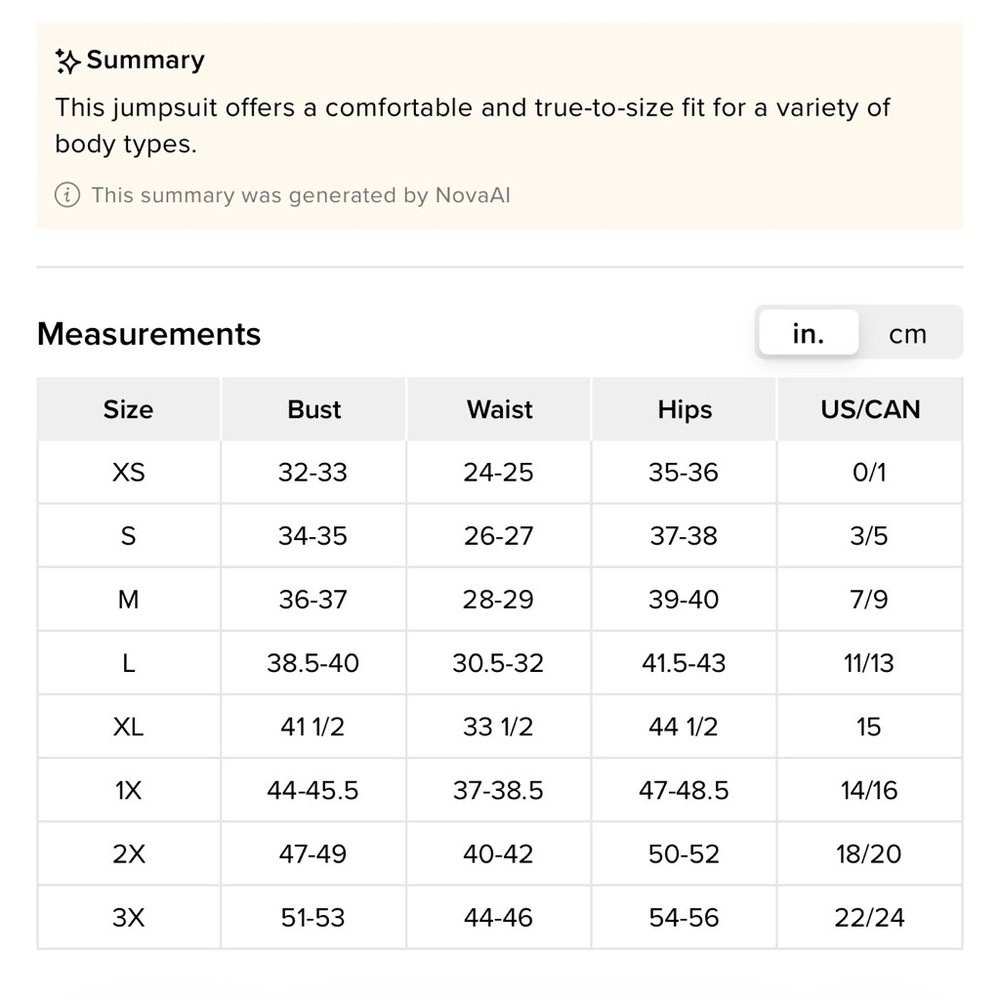
Task: Click the Summary heading text
Action: coord(145,60)
